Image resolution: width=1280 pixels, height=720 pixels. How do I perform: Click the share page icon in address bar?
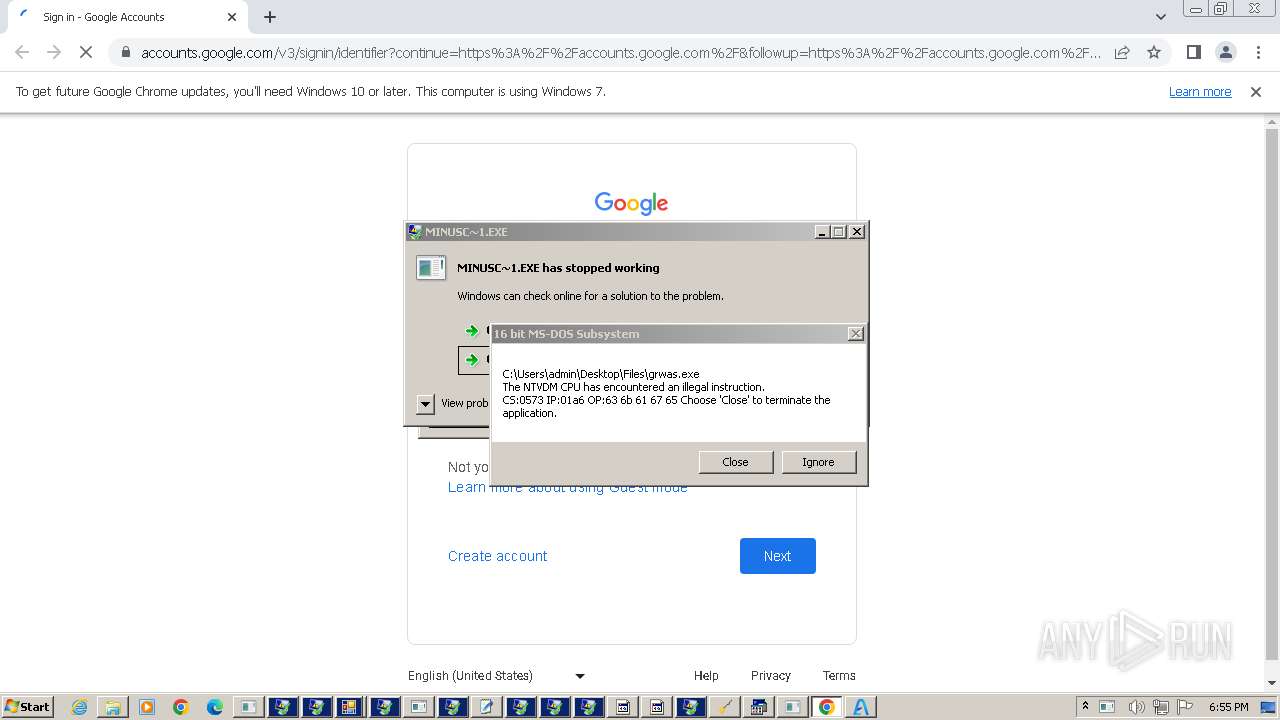[x=1122, y=52]
